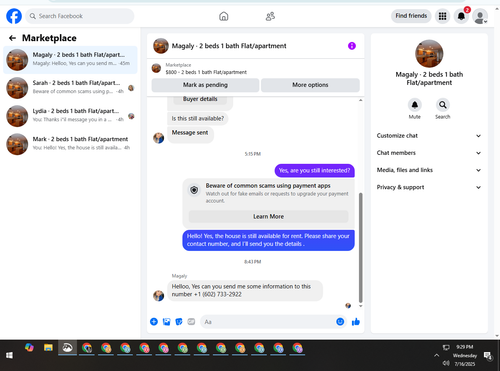The image size is (500, 371).
Task: Open Mark conversation in list
Action: point(70,144)
